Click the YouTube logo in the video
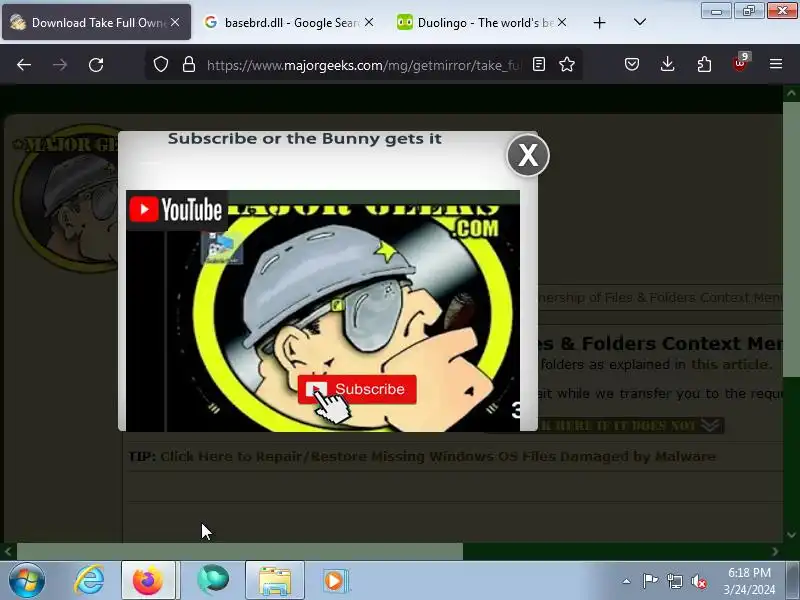The width and height of the screenshot is (800, 600). tap(176, 210)
